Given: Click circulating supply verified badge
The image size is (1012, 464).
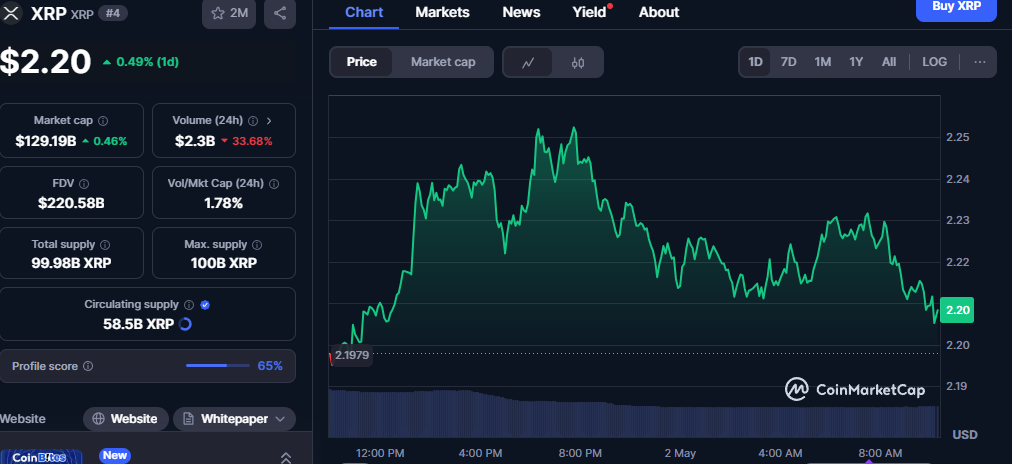Looking at the screenshot, I should pos(205,305).
